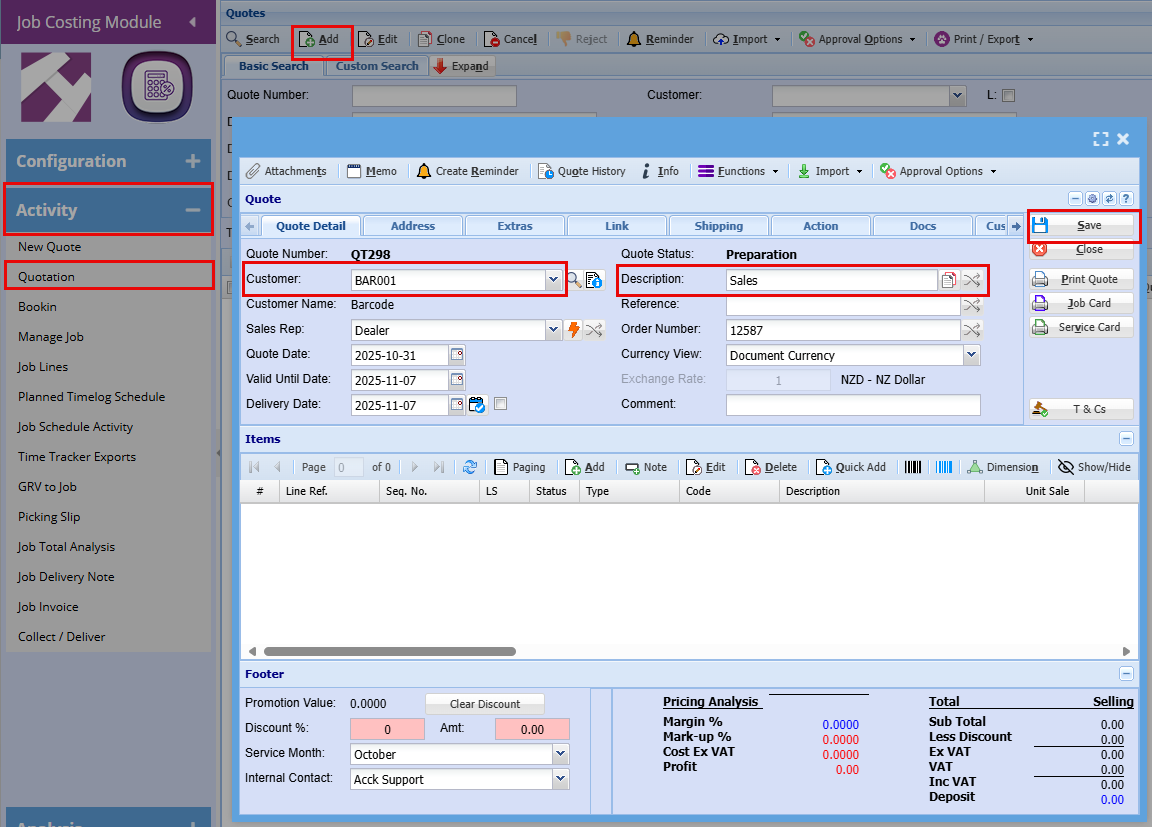The image size is (1152, 827).
Task: Open the Customer dropdown list
Action: (x=554, y=280)
